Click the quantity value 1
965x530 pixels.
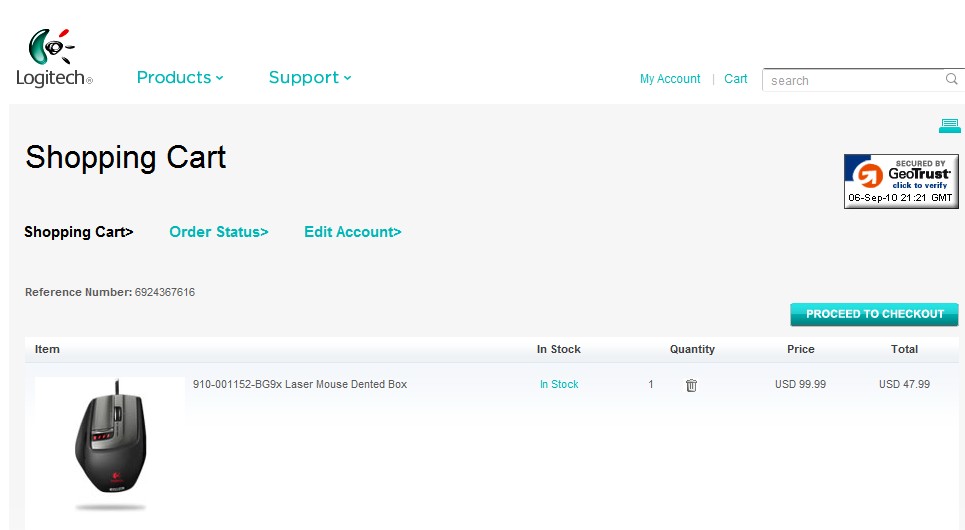tap(651, 384)
